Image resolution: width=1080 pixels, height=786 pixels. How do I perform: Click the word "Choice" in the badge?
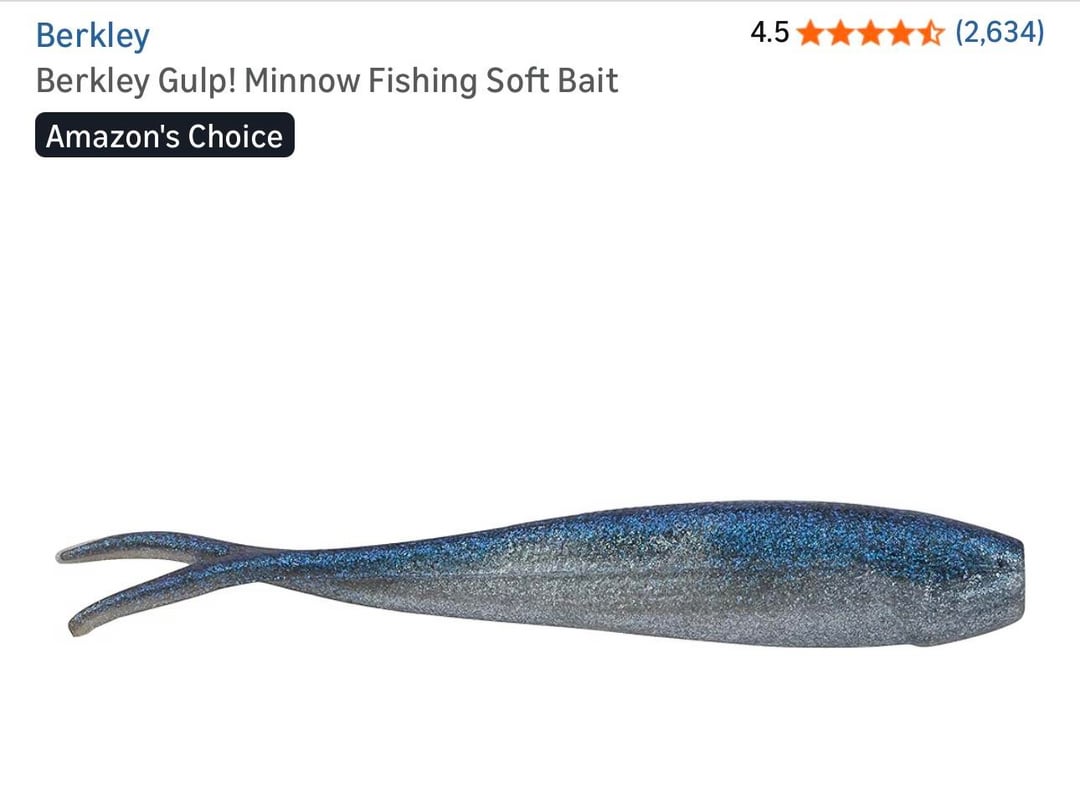(x=235, y=136)
